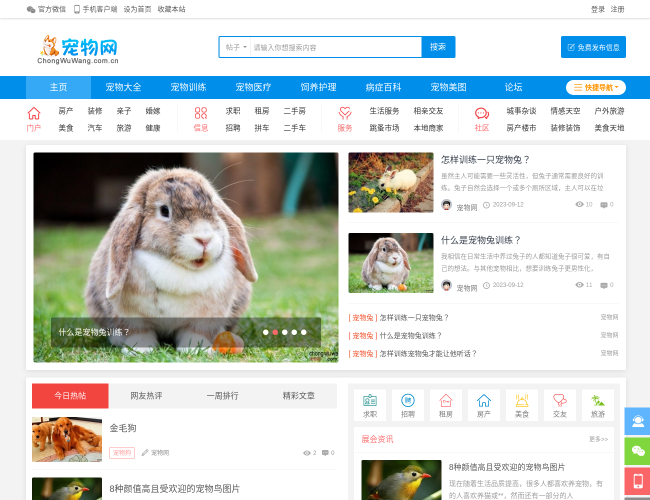650x500 pixels.
Task: Click author avatar under 什么是宠物兔训练
Action: [x=446, y=285]
